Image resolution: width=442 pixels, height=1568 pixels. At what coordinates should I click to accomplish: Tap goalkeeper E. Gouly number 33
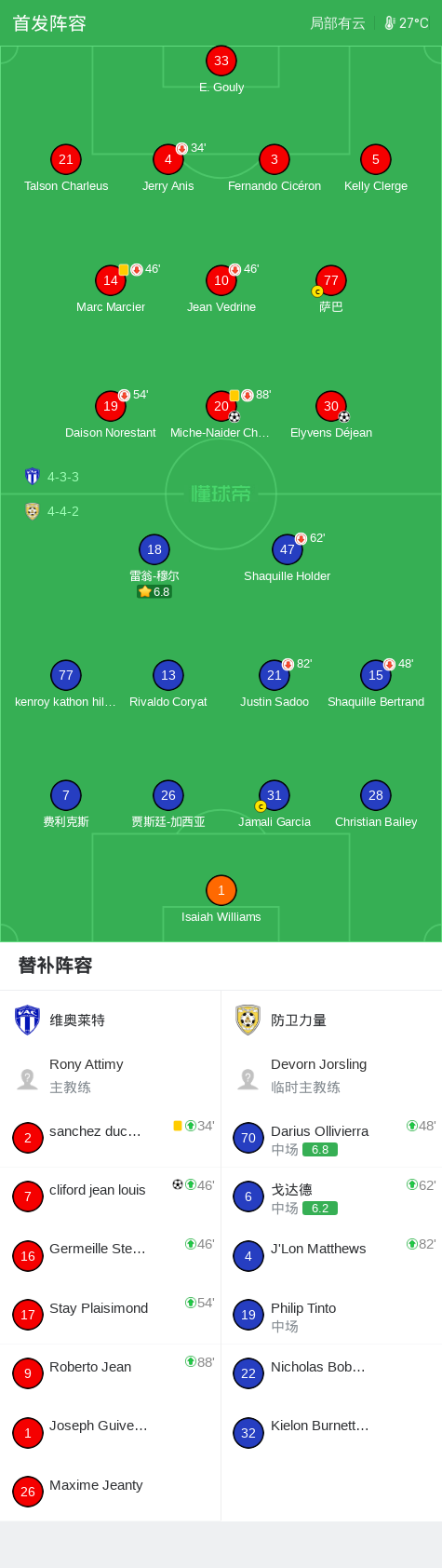pyautogui.click(x=221, y=61)
